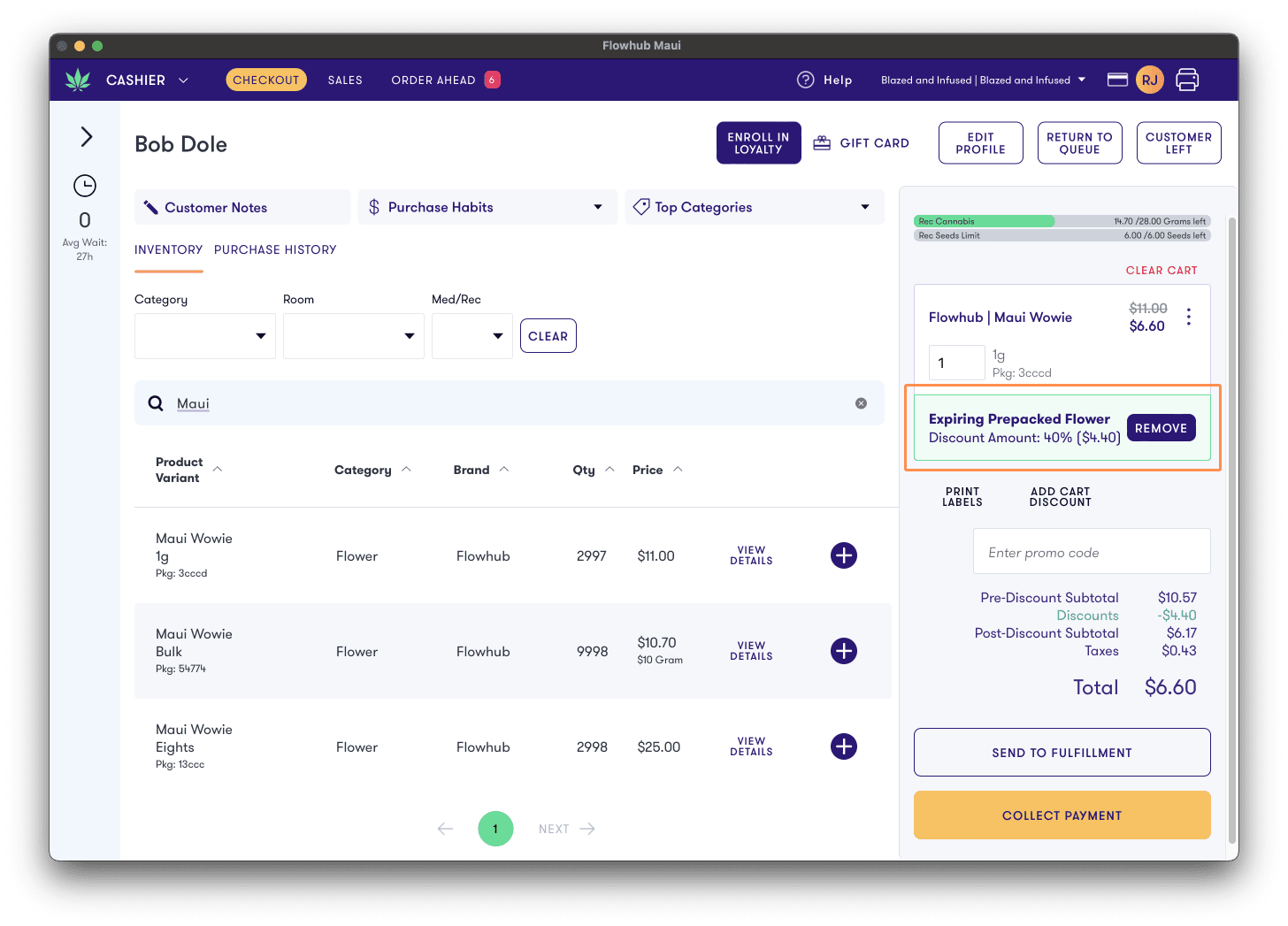Click the Rec Cannabis limit progress bar

(1062, 221)
